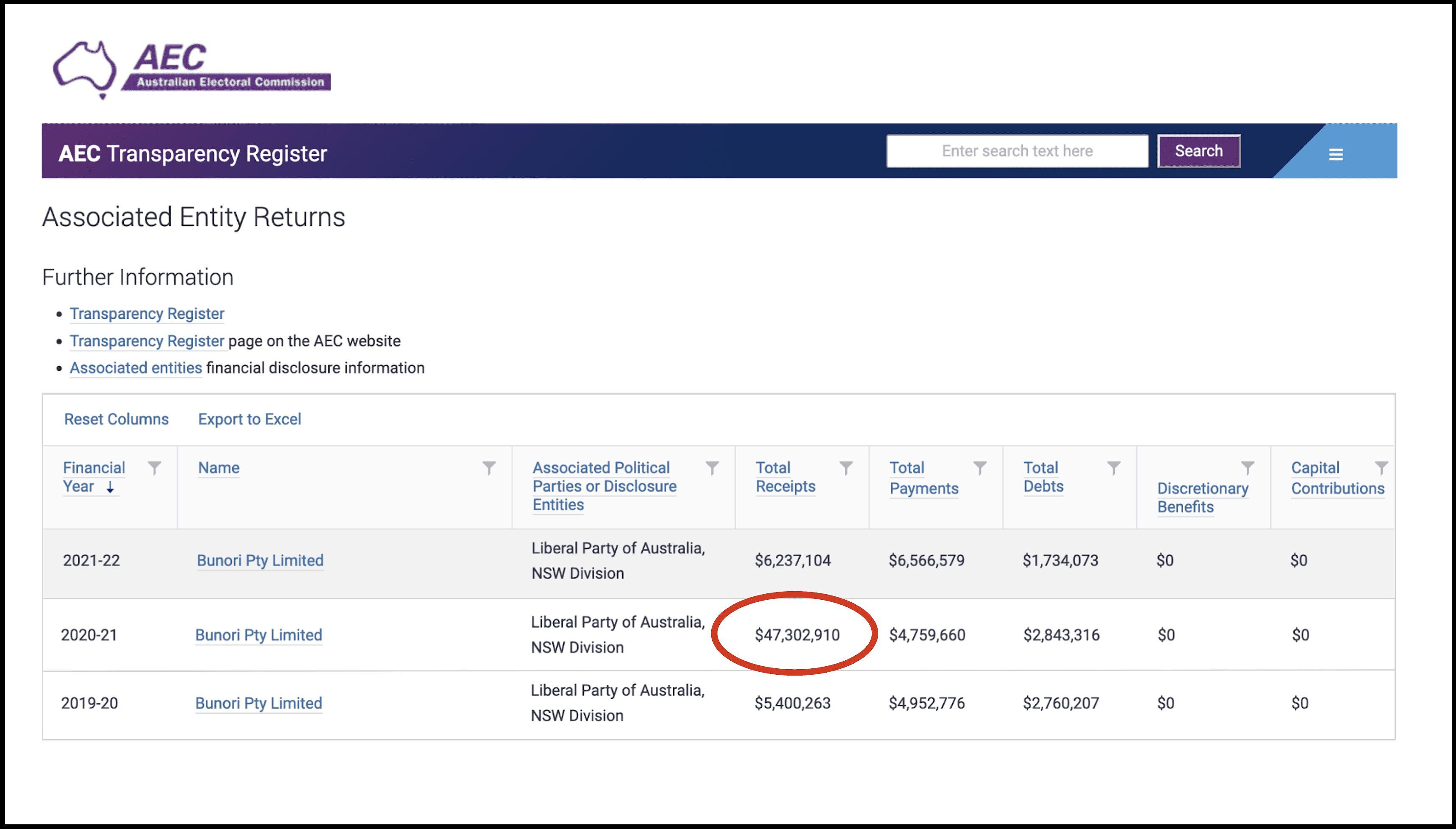Filter the Financial Year column
This screenshot has height=829, width=1456.
click(154, 468)
